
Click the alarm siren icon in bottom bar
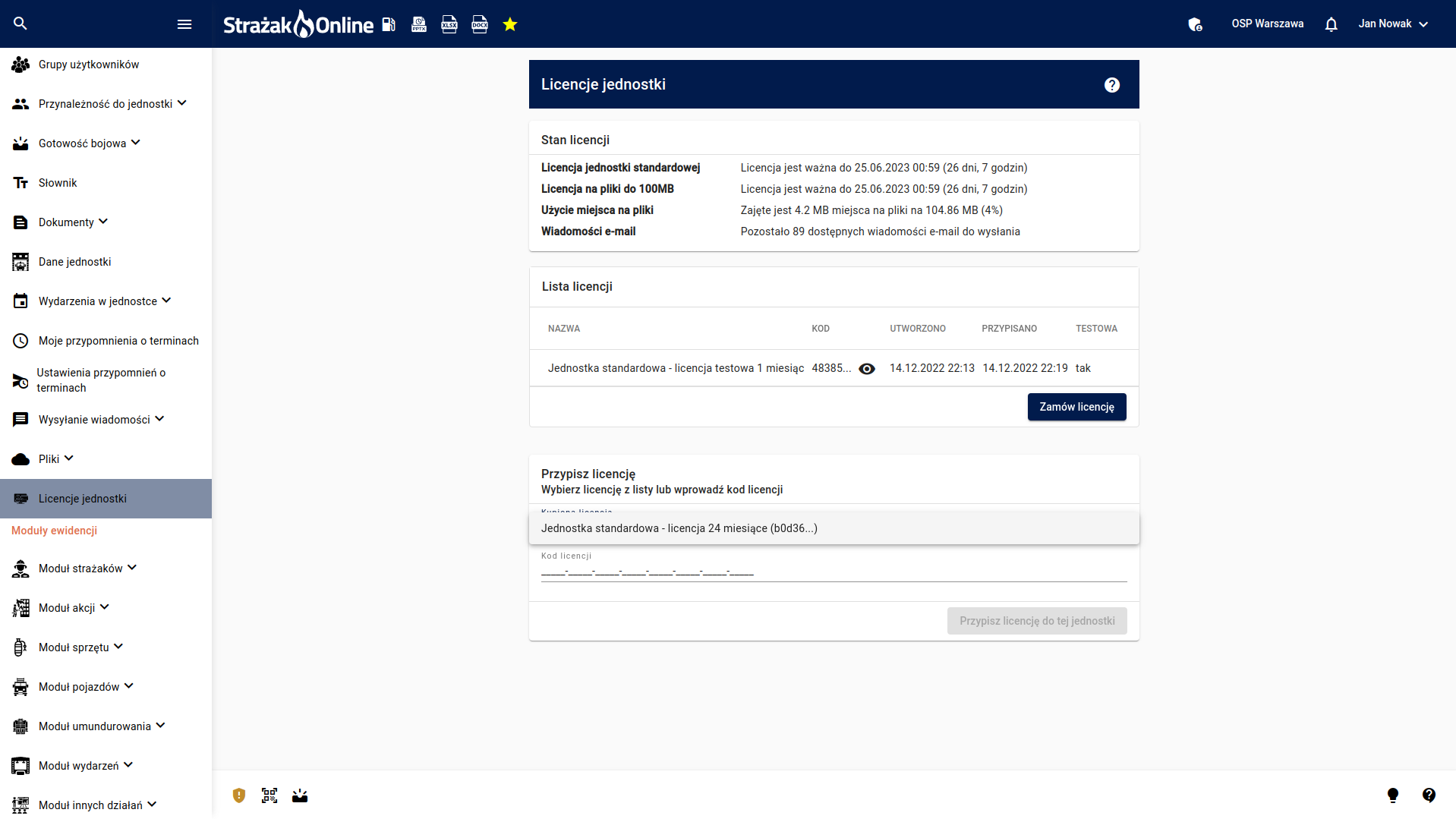pyautogui.click(x=300, y=795)
